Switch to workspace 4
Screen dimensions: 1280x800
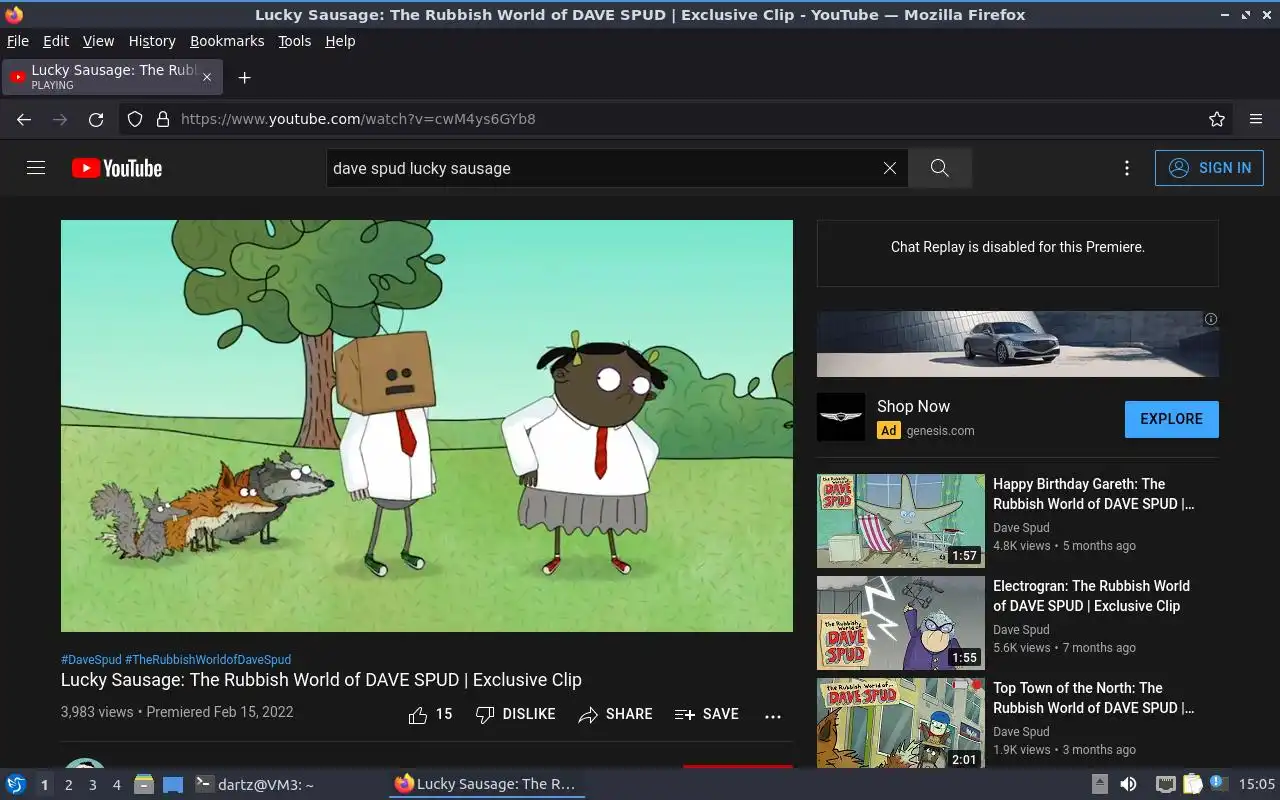coord(116,785)
